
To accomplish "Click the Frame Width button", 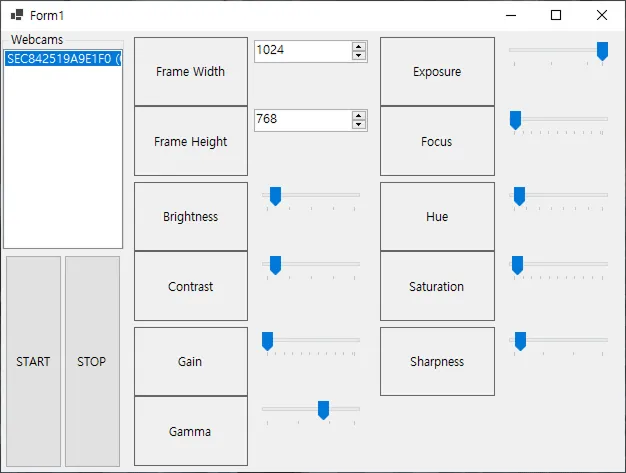I will coord(190,72).
